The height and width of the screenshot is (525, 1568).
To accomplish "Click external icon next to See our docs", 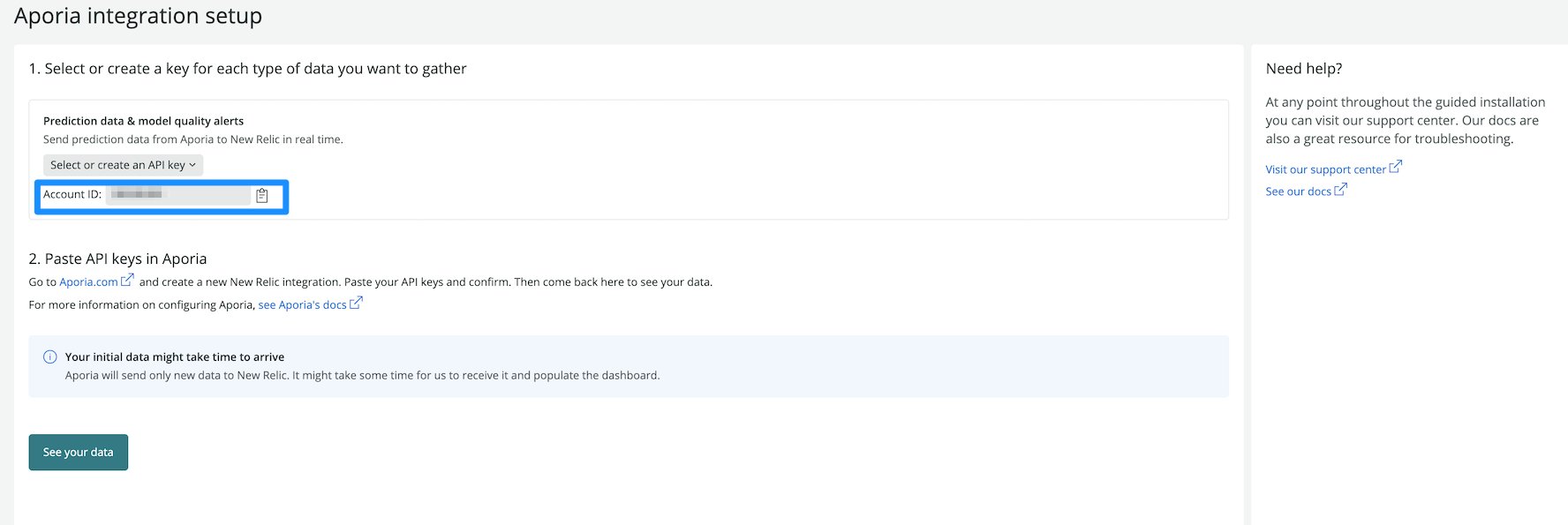I will pyautogui.click(x=1340, y=190).
